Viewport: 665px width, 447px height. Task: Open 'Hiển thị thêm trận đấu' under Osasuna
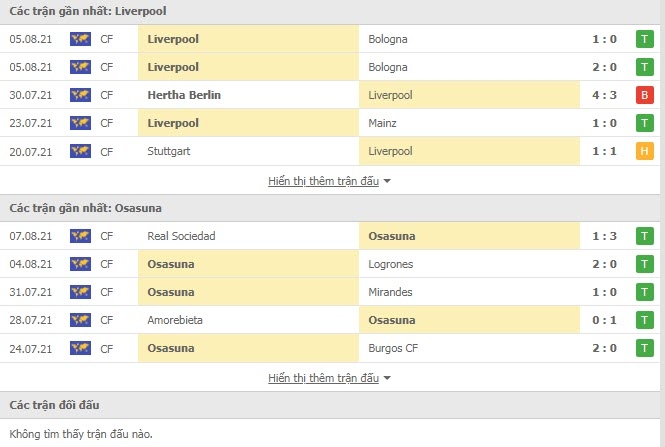[x=323, y=378]
